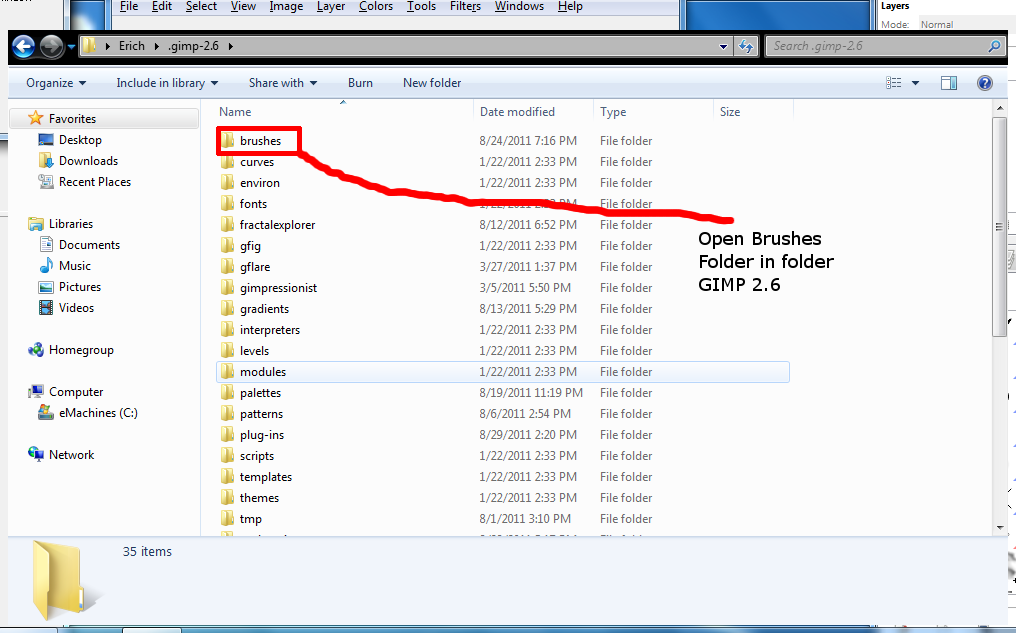
Task: Click the fonts folder icon
Action: (227, 203)
